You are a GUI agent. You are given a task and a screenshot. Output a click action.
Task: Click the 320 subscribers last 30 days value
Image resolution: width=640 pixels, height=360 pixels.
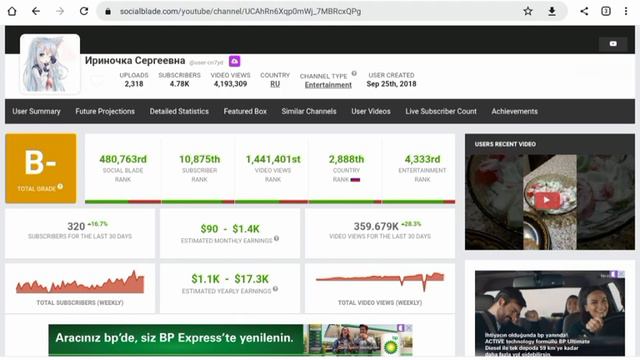point(76,226)
